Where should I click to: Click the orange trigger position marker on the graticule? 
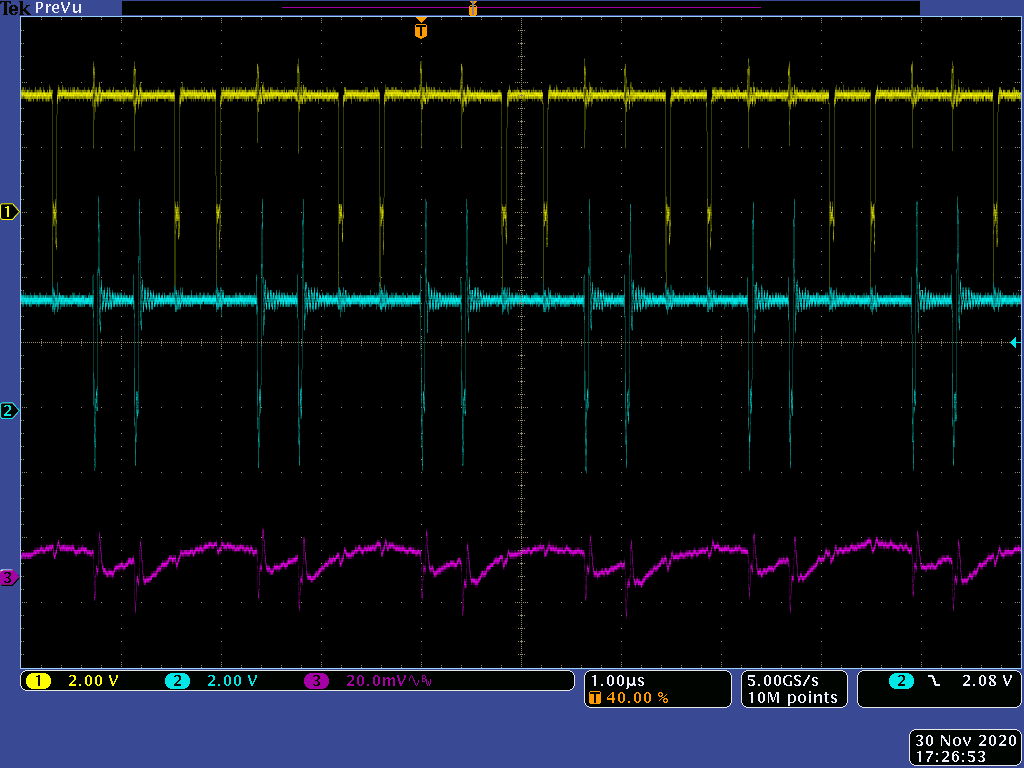tap(421, 29)
